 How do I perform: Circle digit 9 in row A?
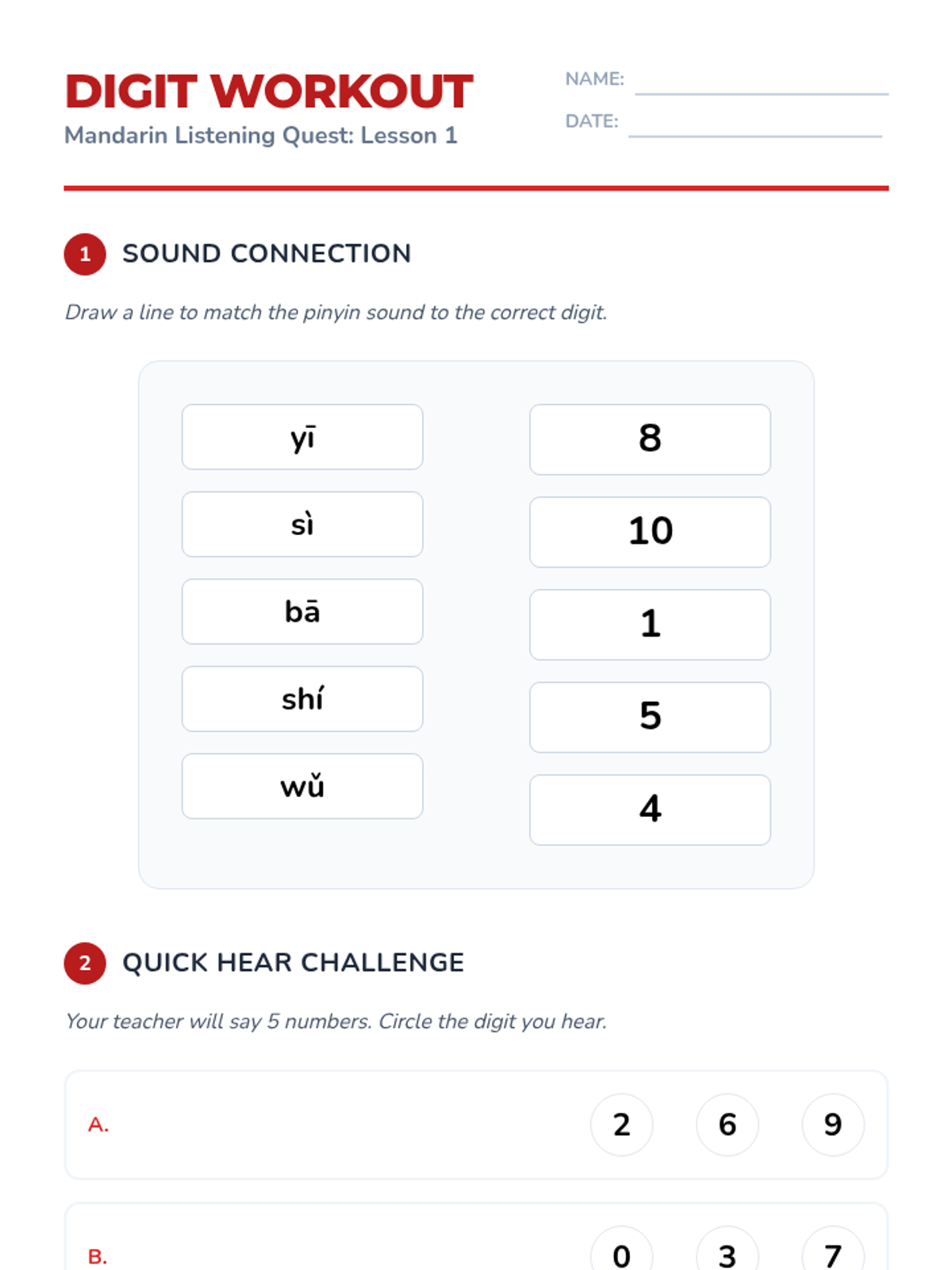(x=833, y=1125)
